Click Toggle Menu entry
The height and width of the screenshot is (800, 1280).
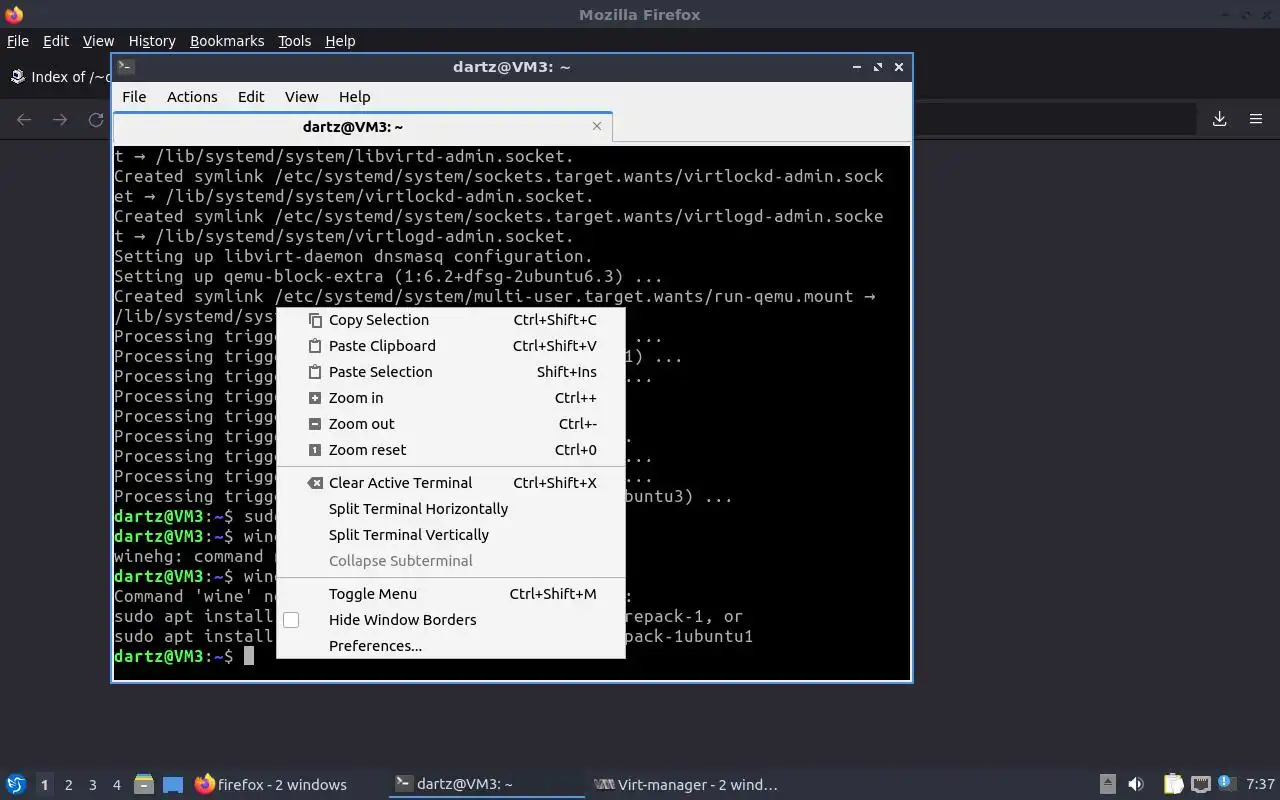450,594
